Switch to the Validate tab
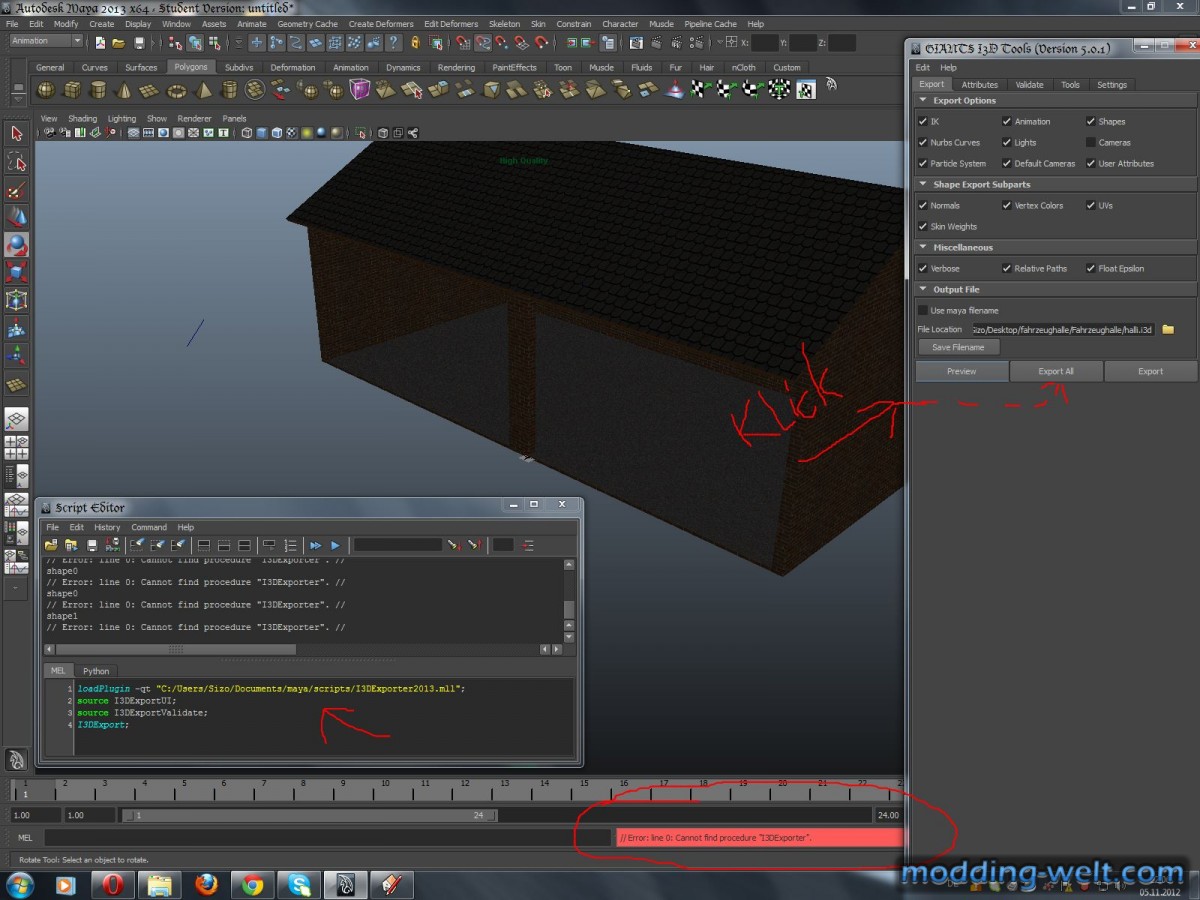Viewport: 1200px width, 900px height. pyautogui.click(x=1029, y=85)
